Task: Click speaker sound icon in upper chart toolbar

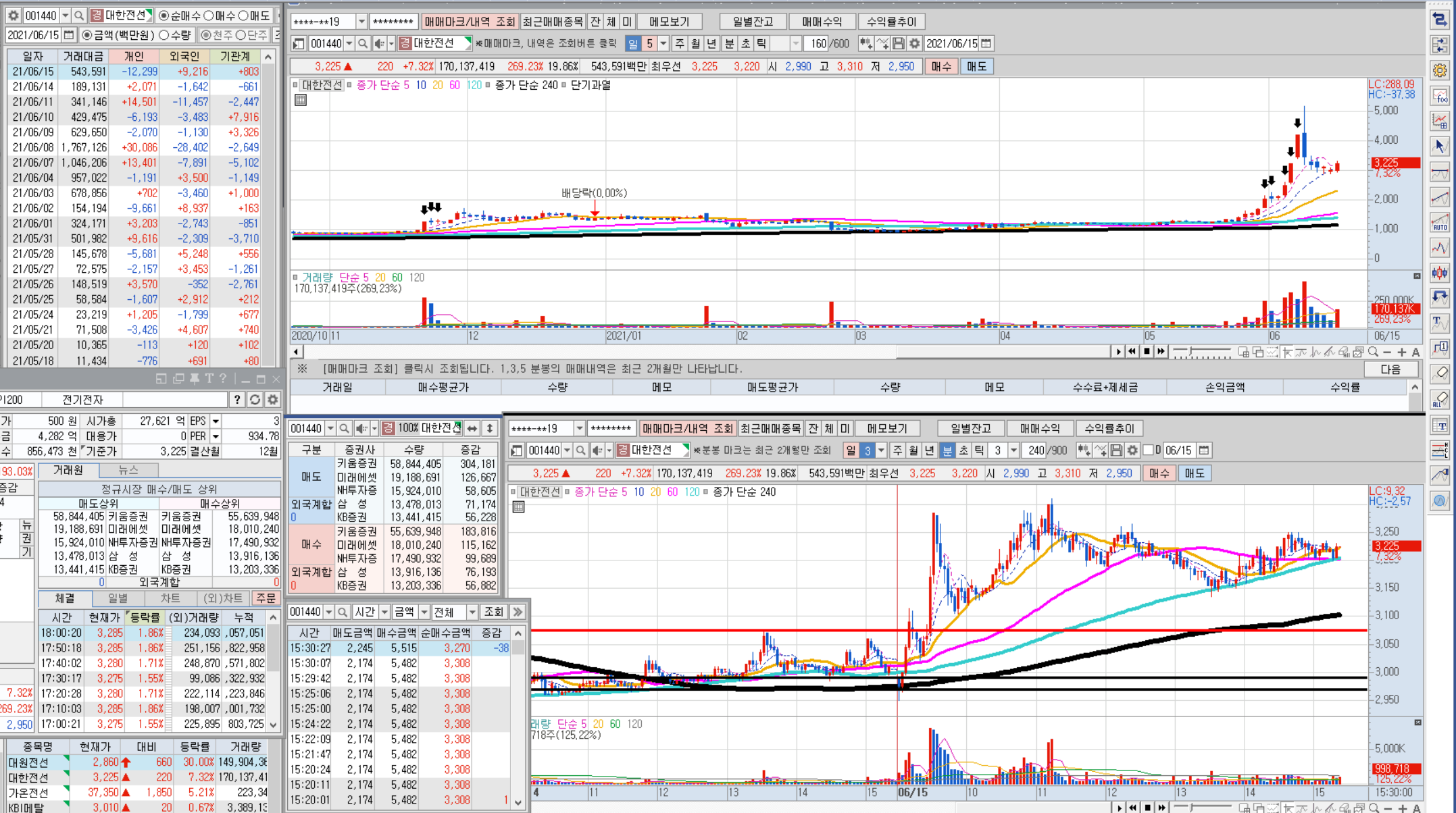Action: (x=380, y=43)
